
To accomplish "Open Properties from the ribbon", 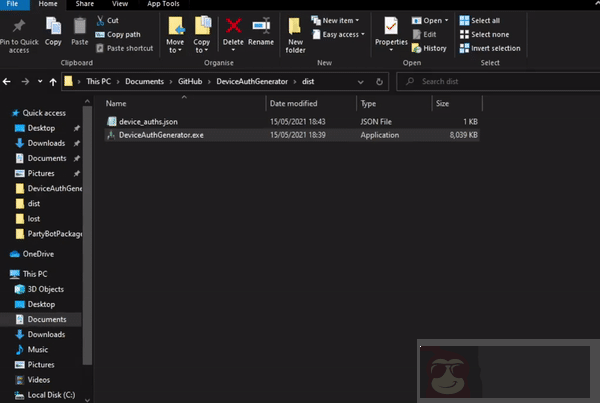I will pyautogui.click(x=391, y=27).
